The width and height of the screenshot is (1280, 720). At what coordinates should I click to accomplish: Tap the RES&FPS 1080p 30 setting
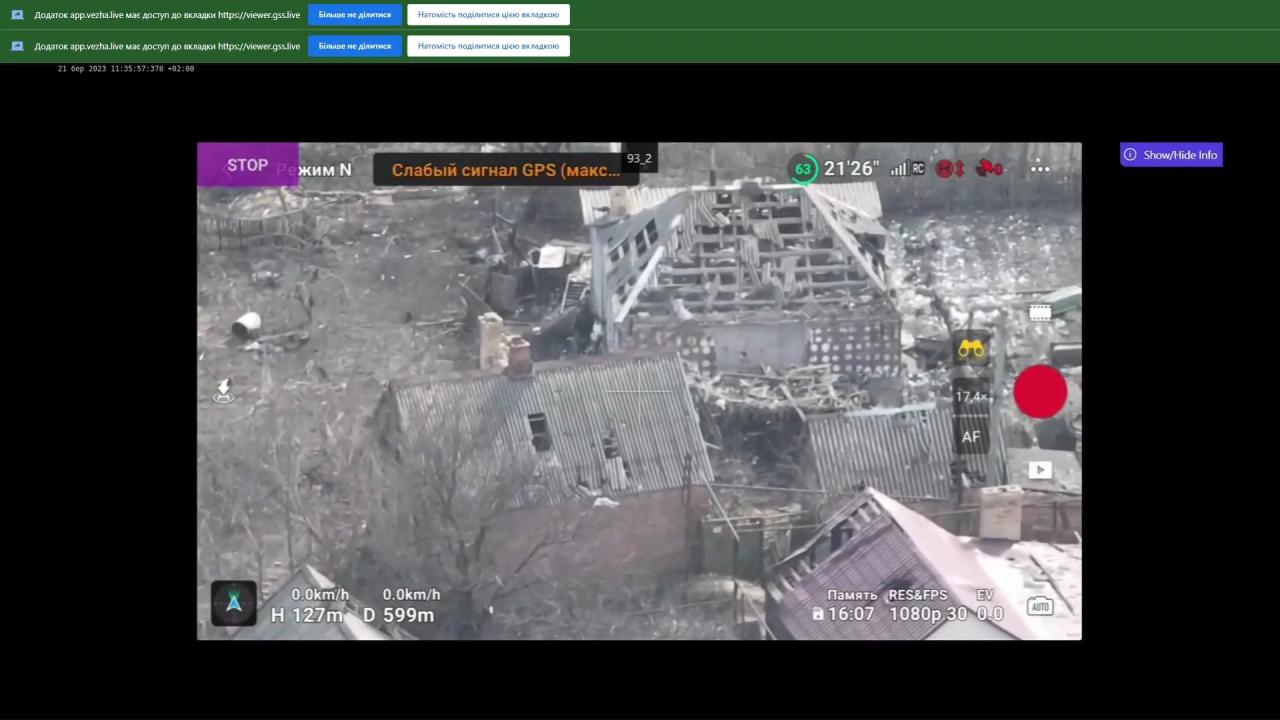pos(928,605)
